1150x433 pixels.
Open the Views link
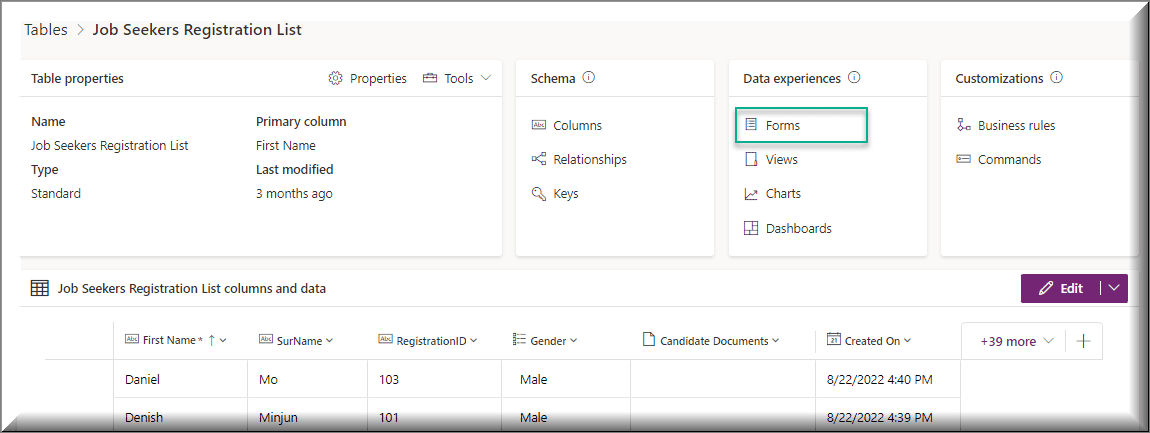click(781, 160)
